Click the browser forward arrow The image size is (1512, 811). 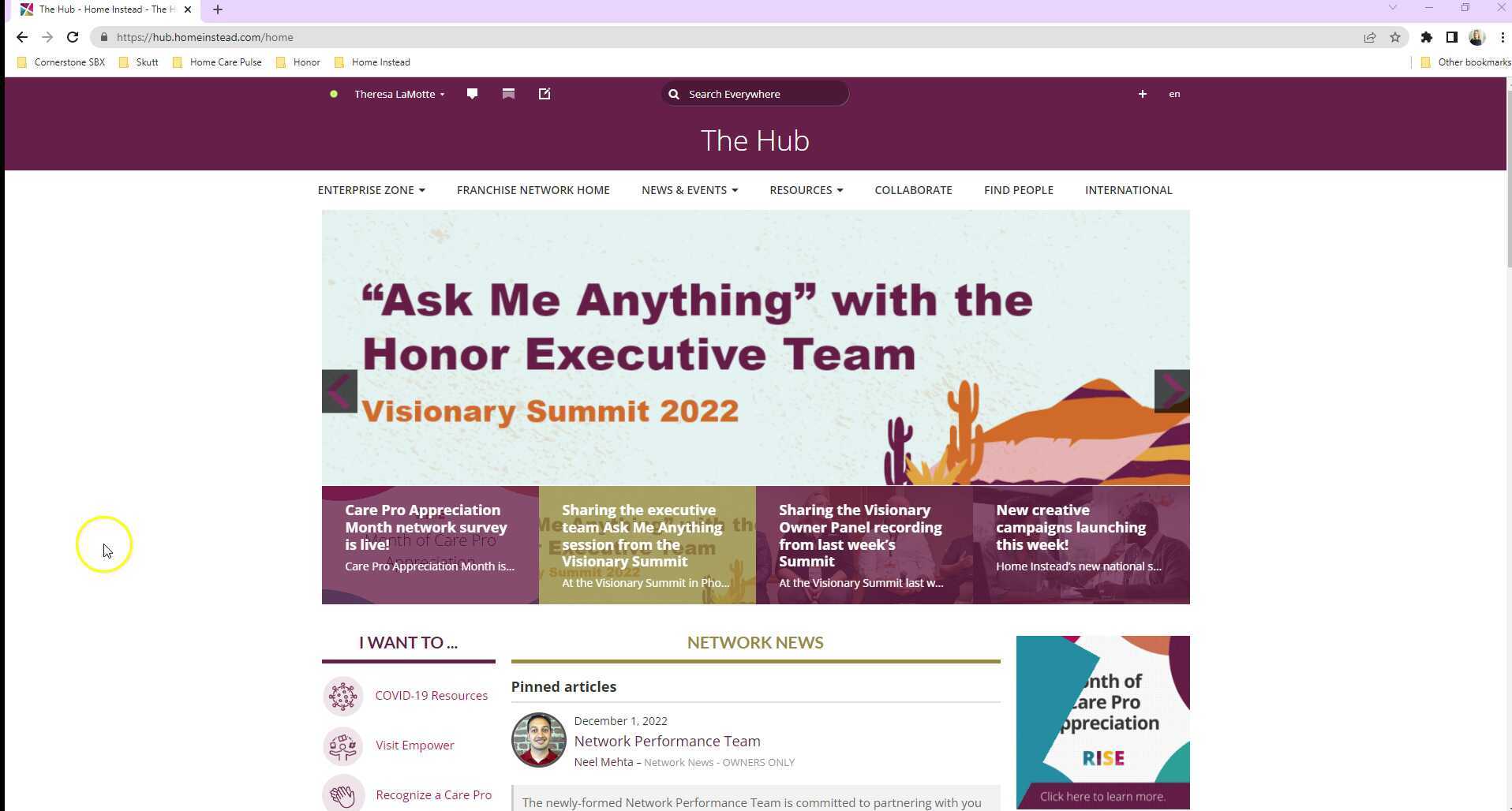pyautogui.click(x=47, y=37)
